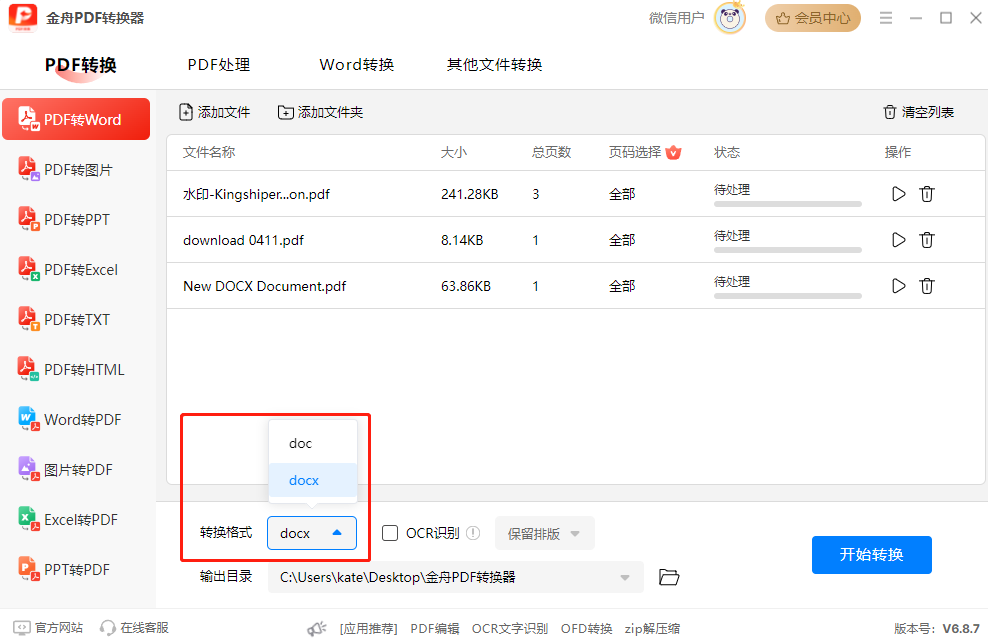
Task: Switch to PDF转换 tab
Action: point(81,65)
